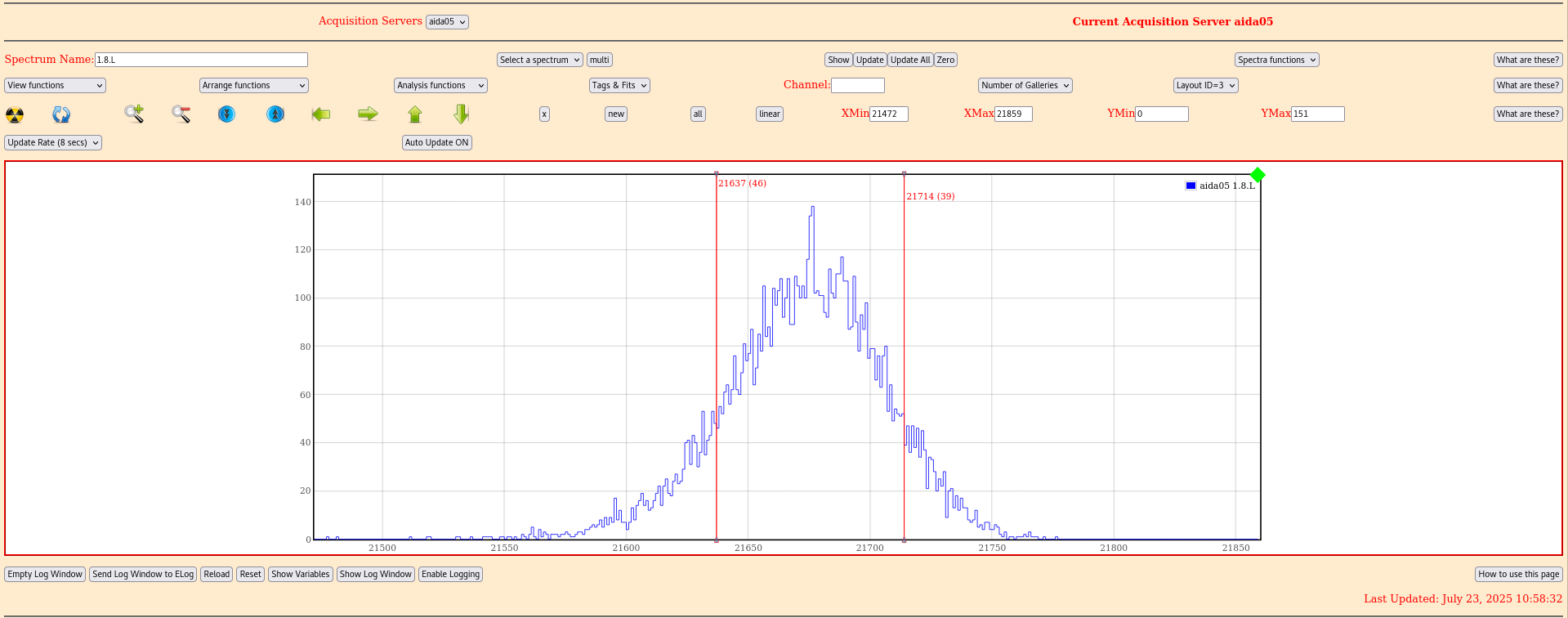Click the yellow radiation hazard icon

15,114
